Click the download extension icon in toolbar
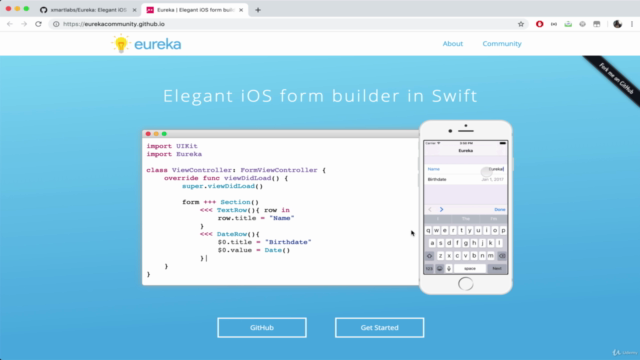 tap(568, 24)
